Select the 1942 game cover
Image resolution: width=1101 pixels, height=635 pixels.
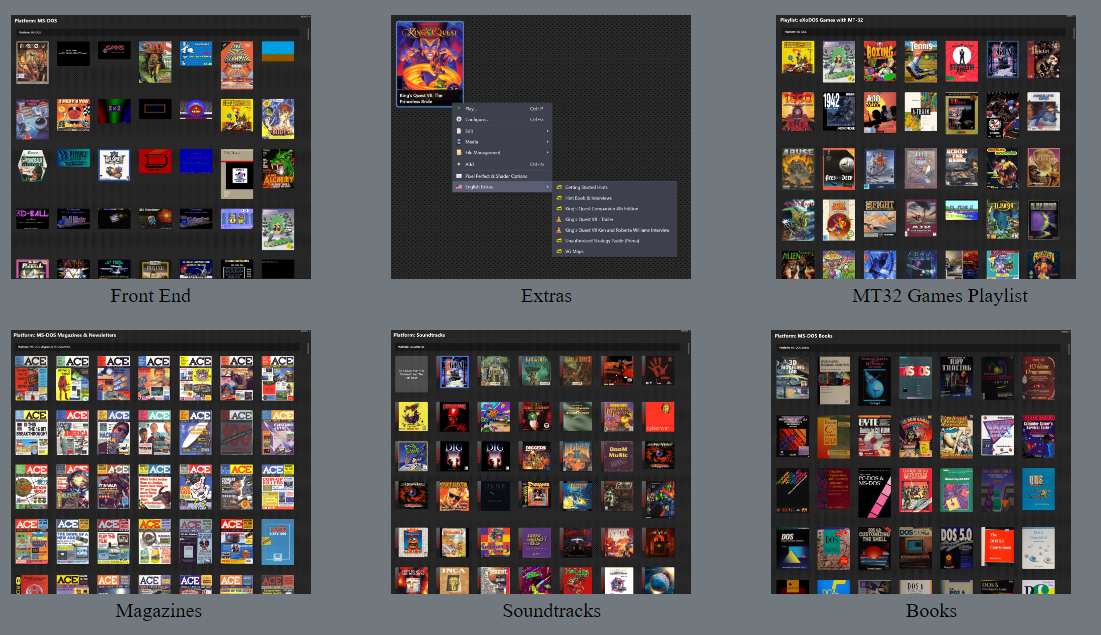839,112
